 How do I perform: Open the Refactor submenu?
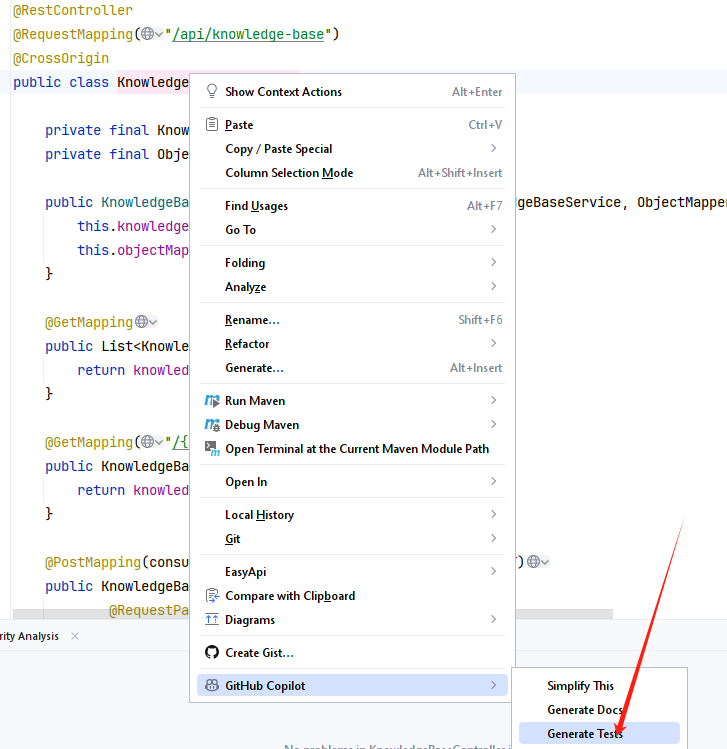coord(352,343)
